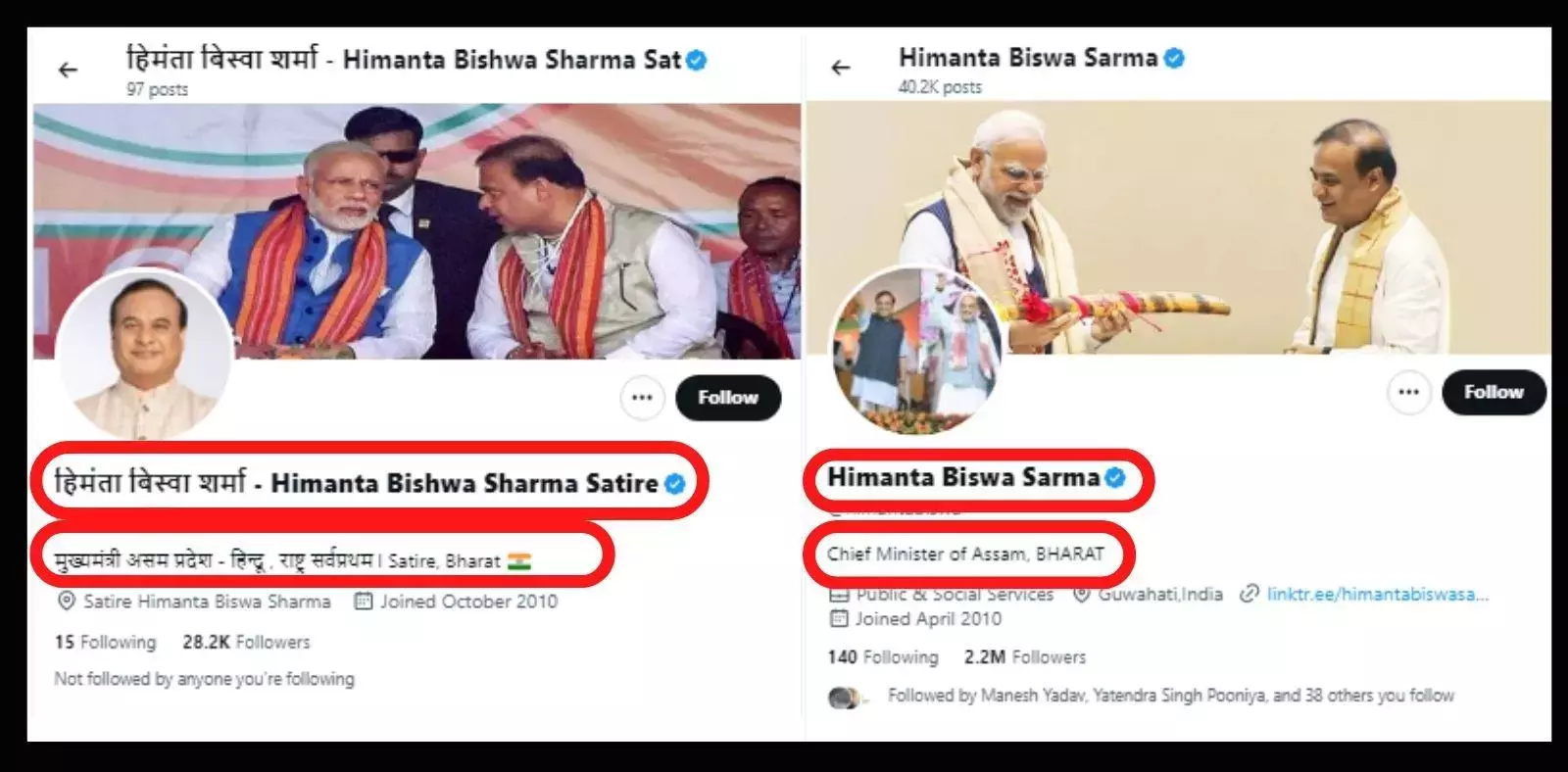Open the linktr.ee/himantabiswasa link
1568x772 pixels.
pos(1377,594)
